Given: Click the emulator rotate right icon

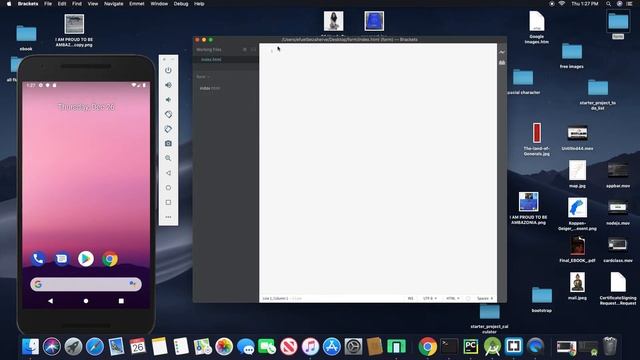Looking at the screenshot, I should coord(168,129).
